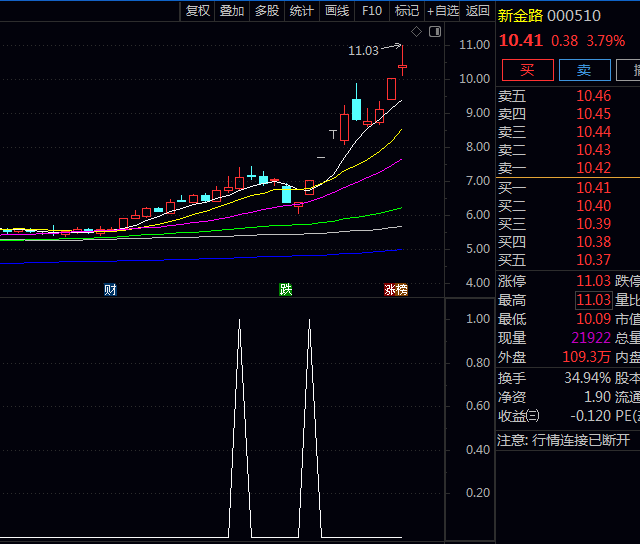640x544 pixels.
Task: Add stock to watchlist with +自选
Action: (x=443, y=11)
